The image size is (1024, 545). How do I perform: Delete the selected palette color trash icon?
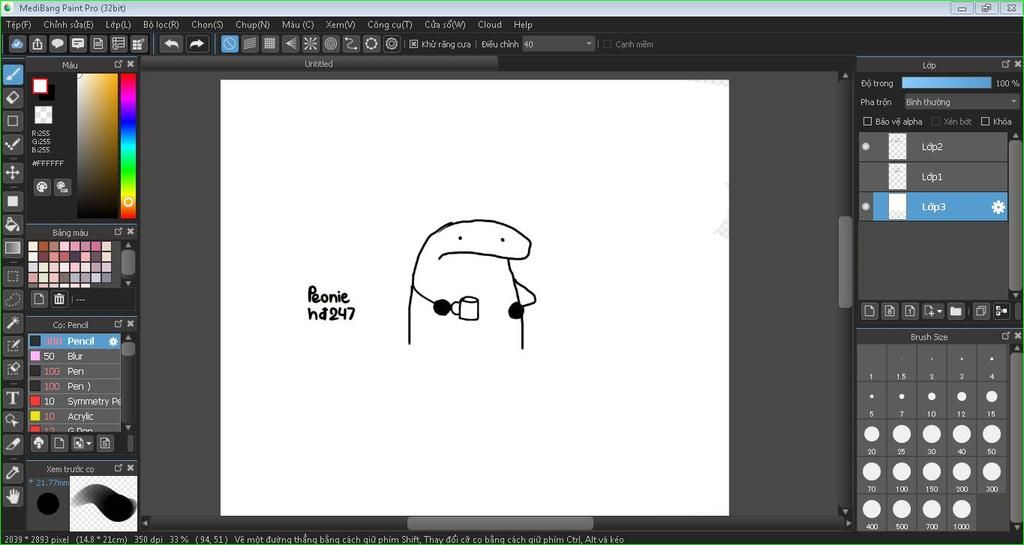pyautogui.click(x=59, y=299)
